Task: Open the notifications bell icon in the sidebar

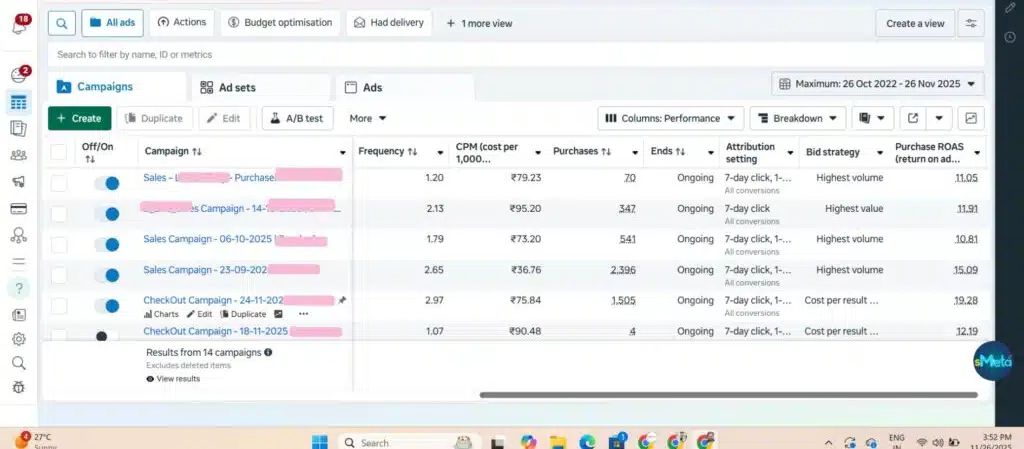Action: click(x=19, y=25)
